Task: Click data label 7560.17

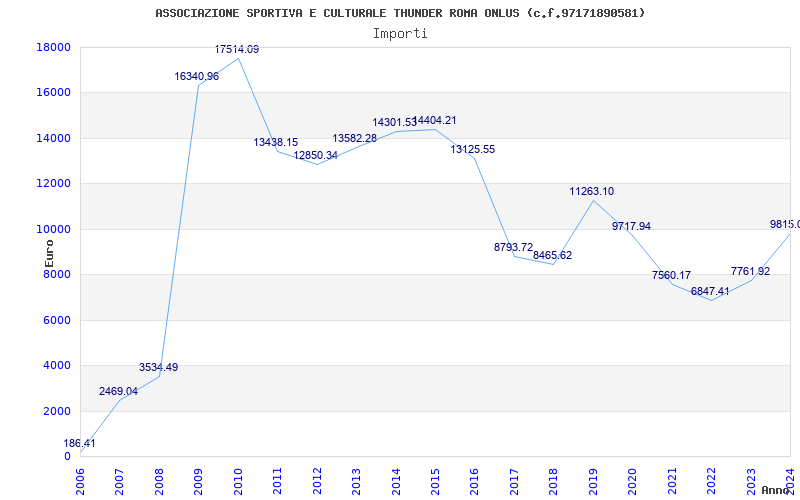Action: pyautogui.click(x=671, y=276)
